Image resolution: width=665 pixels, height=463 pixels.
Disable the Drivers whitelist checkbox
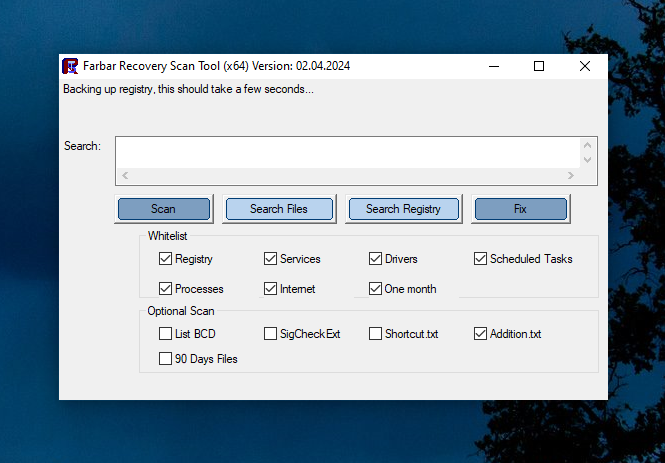375,259
